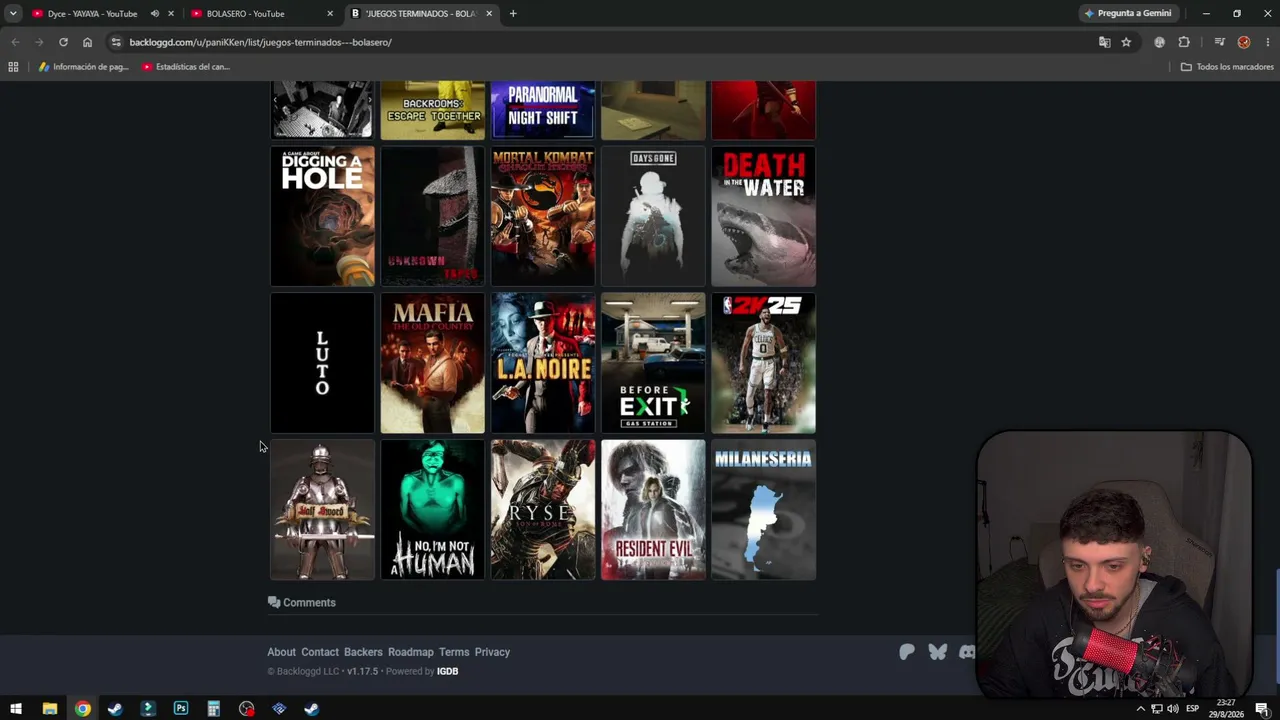Open the Windows notification center
The image size is (1280, 720).
[x=1262, y=709]
